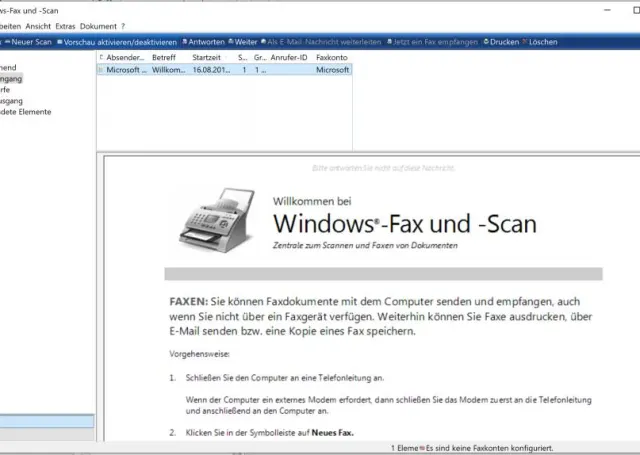The width and height of the screenshot is (640, 455).
Task: Click Bitte antworten Sie nicht notice
Action: pyautogui.click(x=383, y=168)
